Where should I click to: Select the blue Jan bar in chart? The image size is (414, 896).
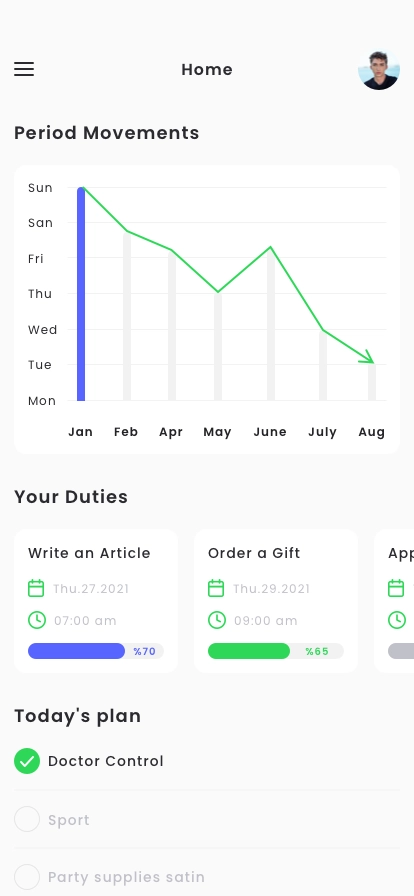(81, 294)
